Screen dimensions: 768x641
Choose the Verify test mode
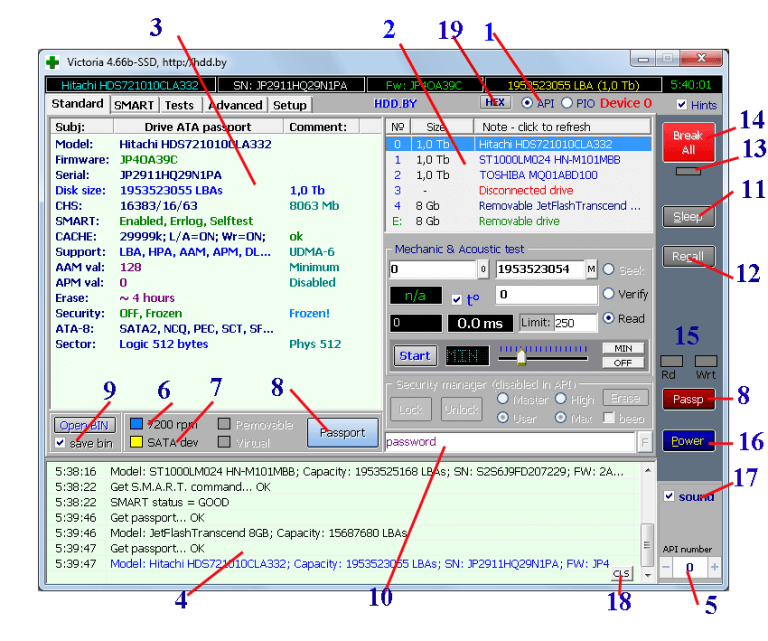608,294
